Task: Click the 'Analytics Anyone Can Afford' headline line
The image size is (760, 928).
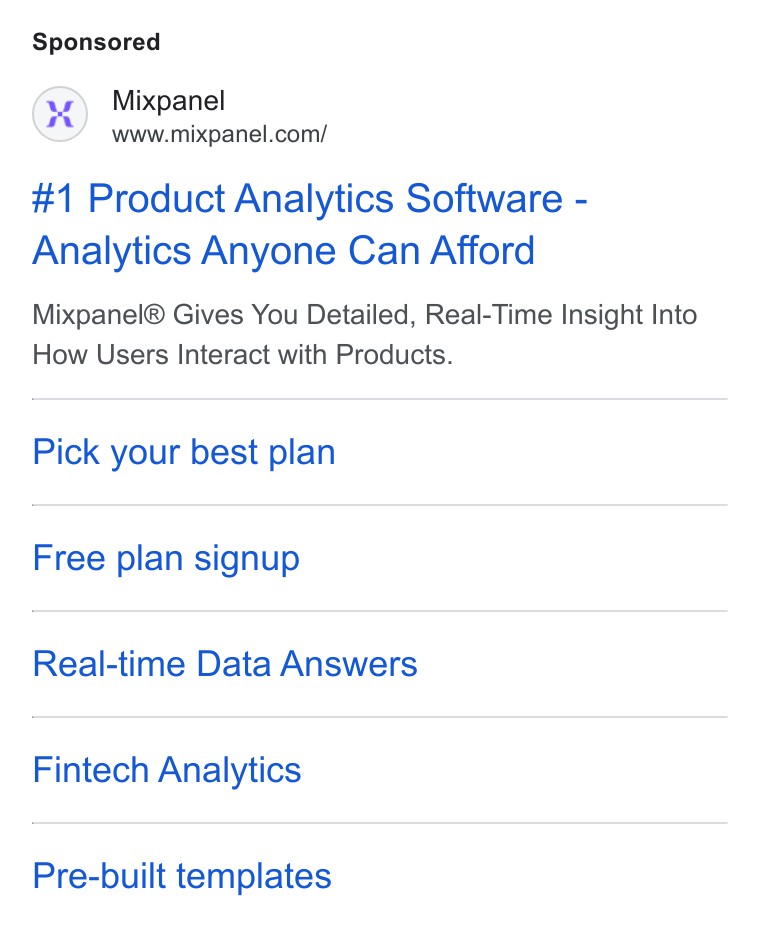Action: 284,250
